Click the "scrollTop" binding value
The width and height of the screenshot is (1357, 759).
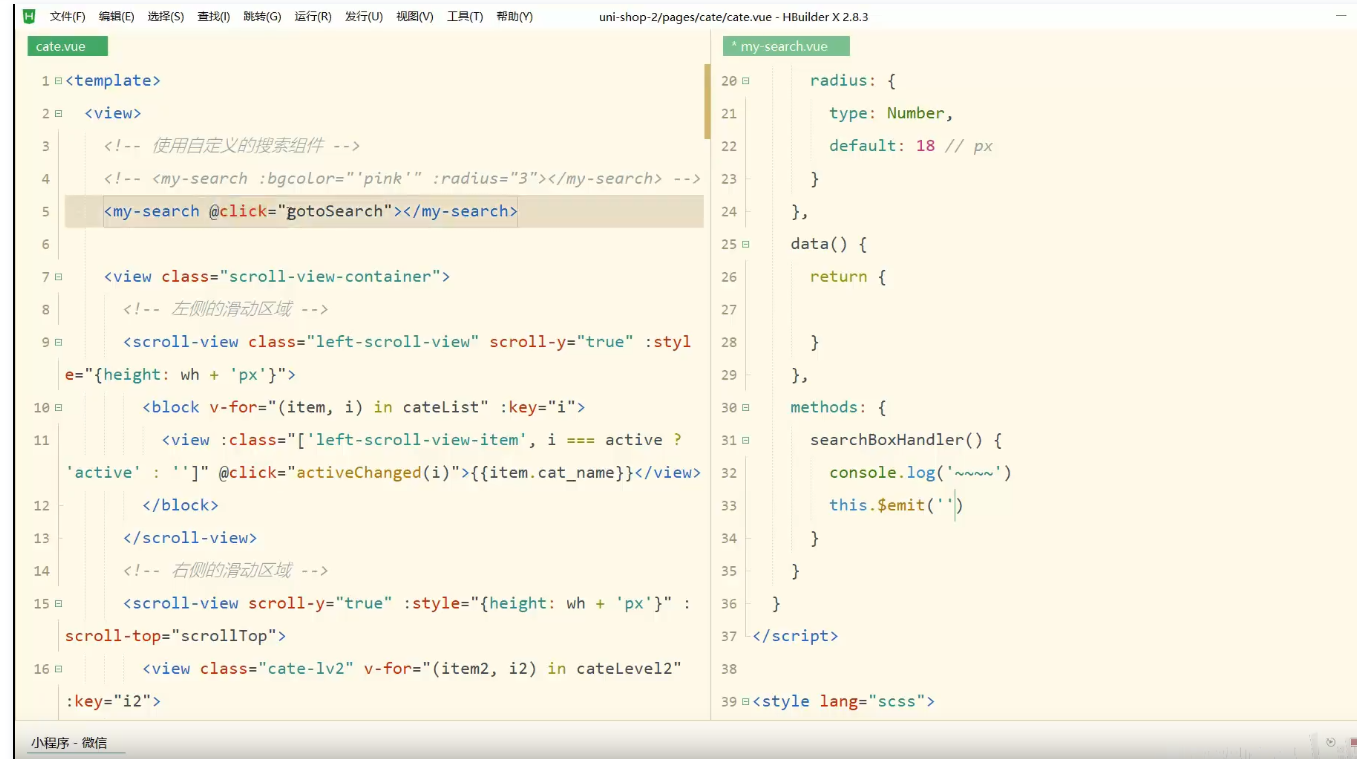pyautogui.click(x=225, y=636)
